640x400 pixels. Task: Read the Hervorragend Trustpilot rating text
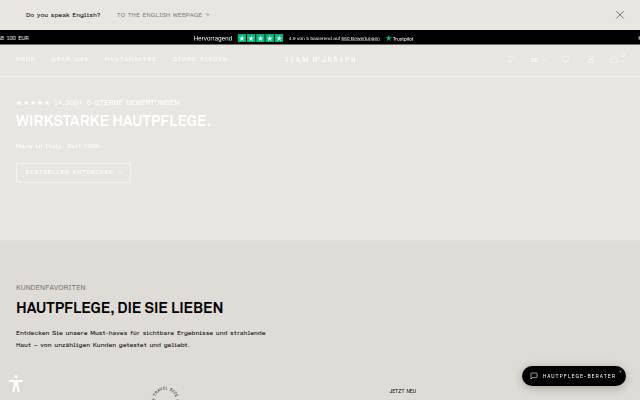click(213, 38)
